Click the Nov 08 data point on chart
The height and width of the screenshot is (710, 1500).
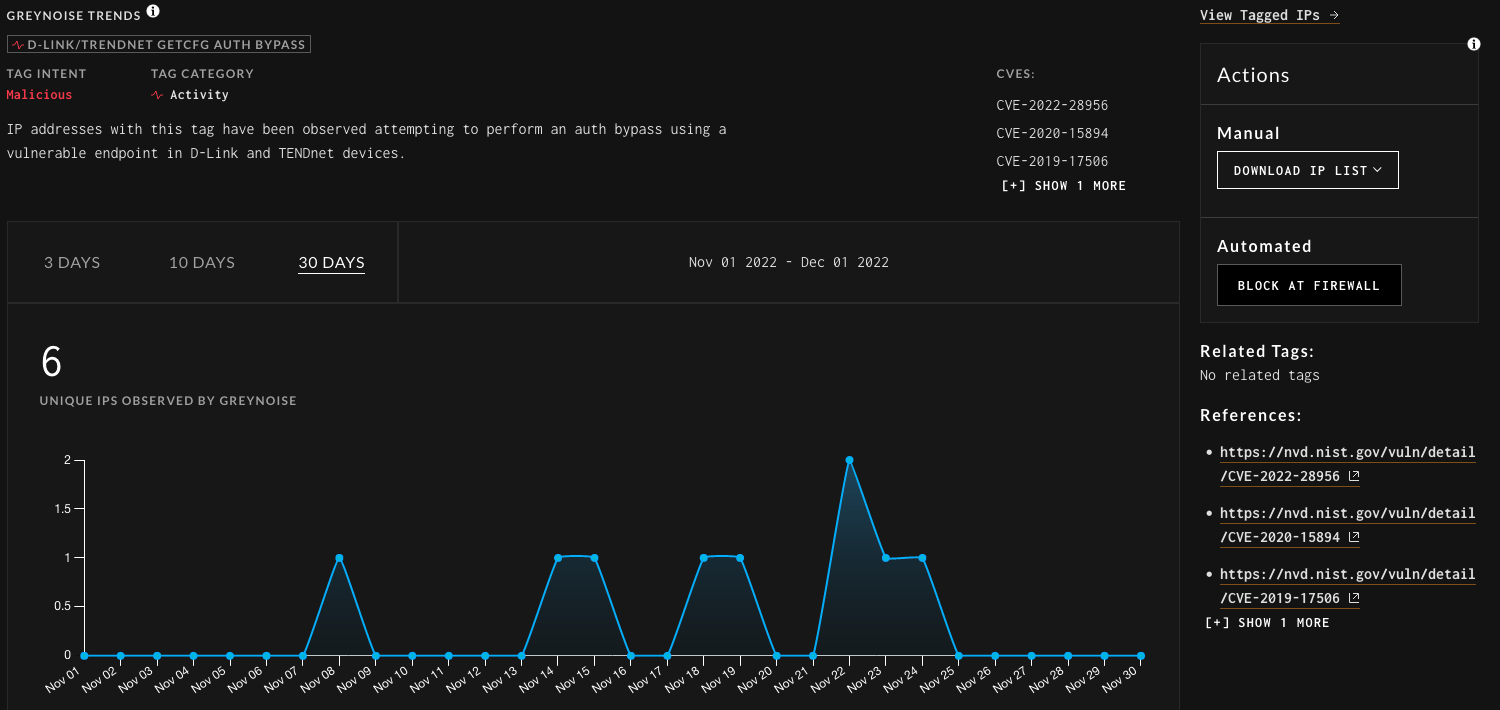point(339,558)
